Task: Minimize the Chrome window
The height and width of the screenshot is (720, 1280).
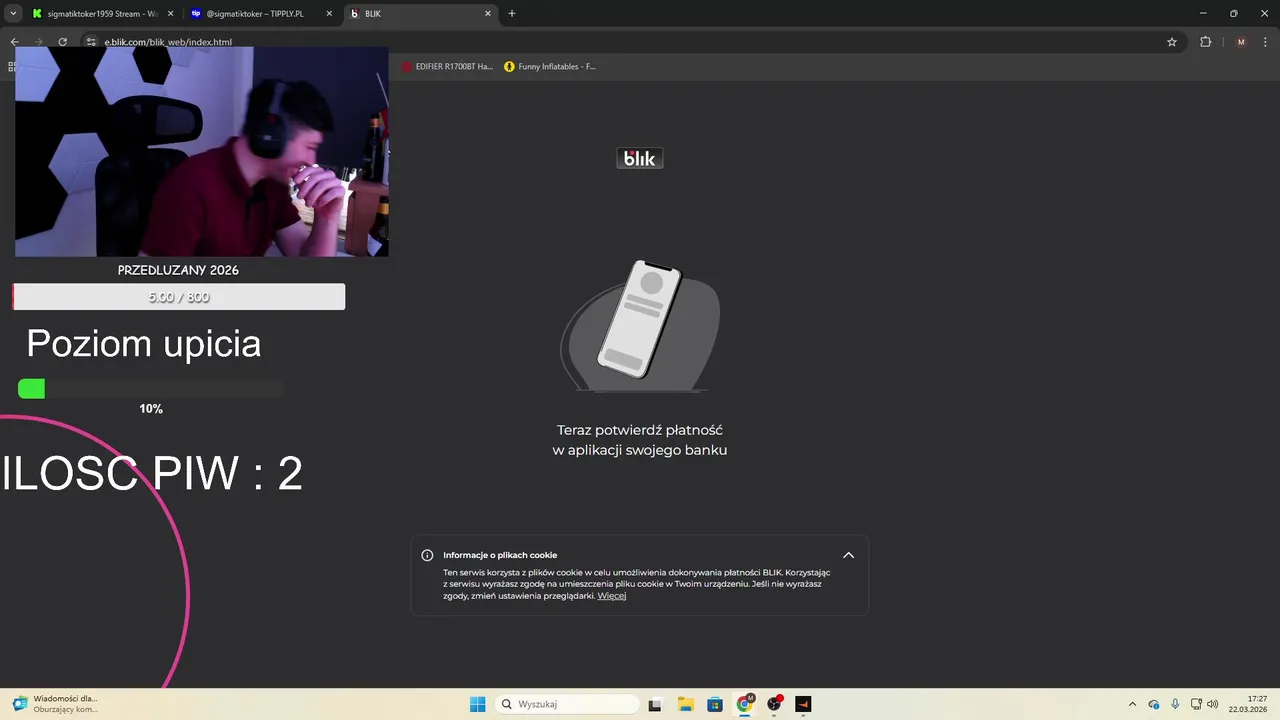Action: (x=1203, y=14)
